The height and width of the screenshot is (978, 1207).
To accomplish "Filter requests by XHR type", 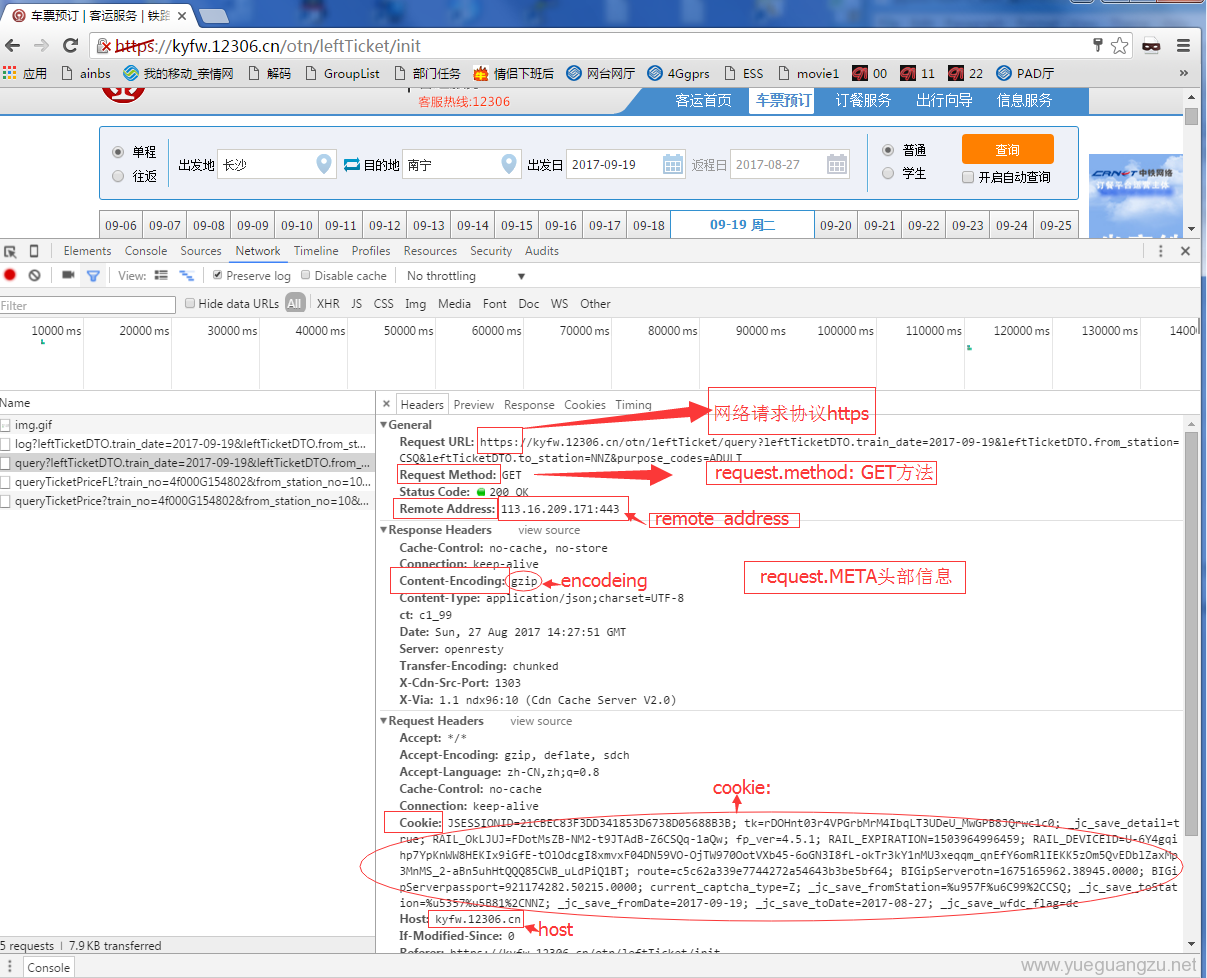I will 328,303.
